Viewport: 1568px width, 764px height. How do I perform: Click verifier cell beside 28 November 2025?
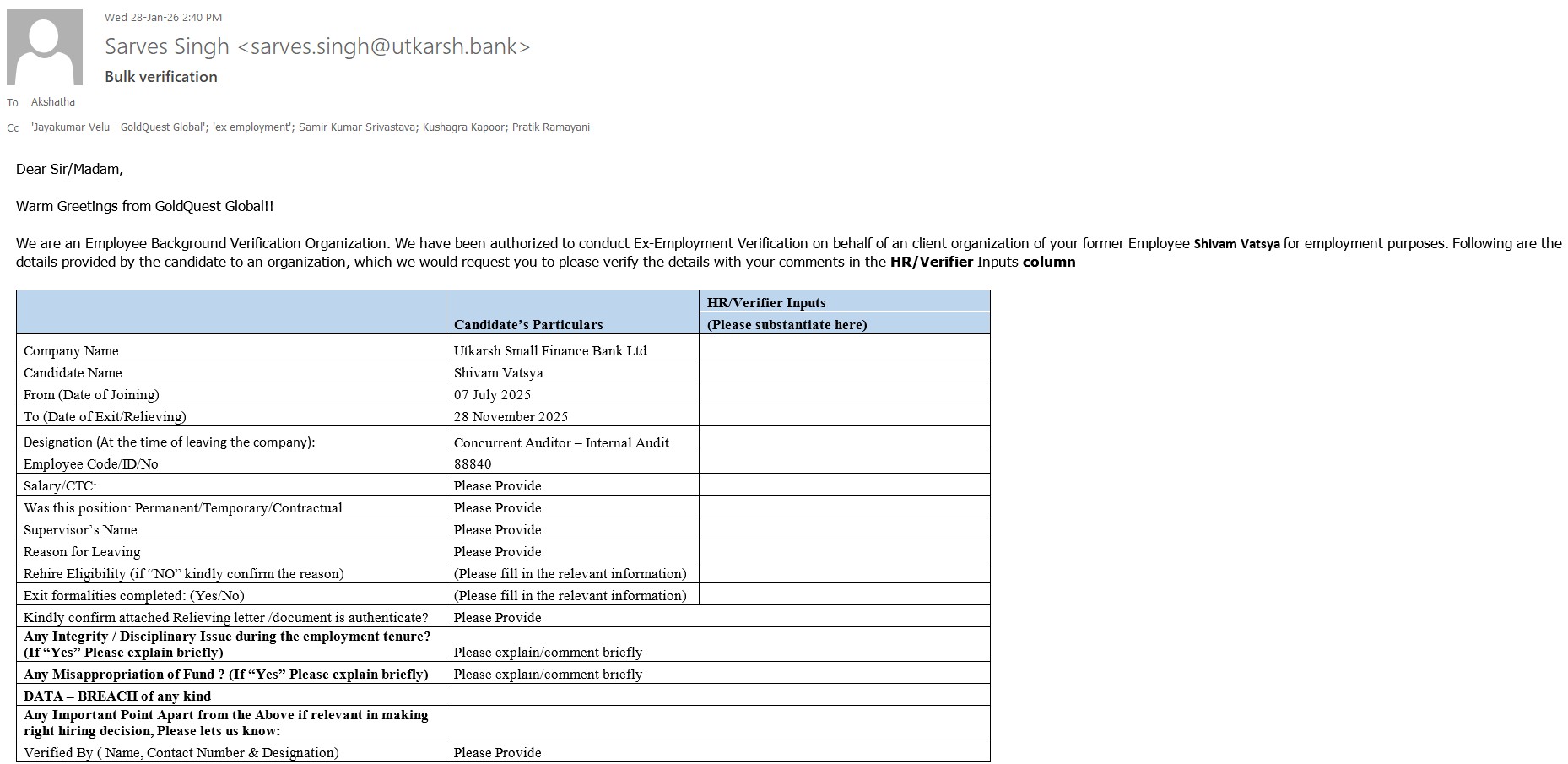[x=844, y=416]
